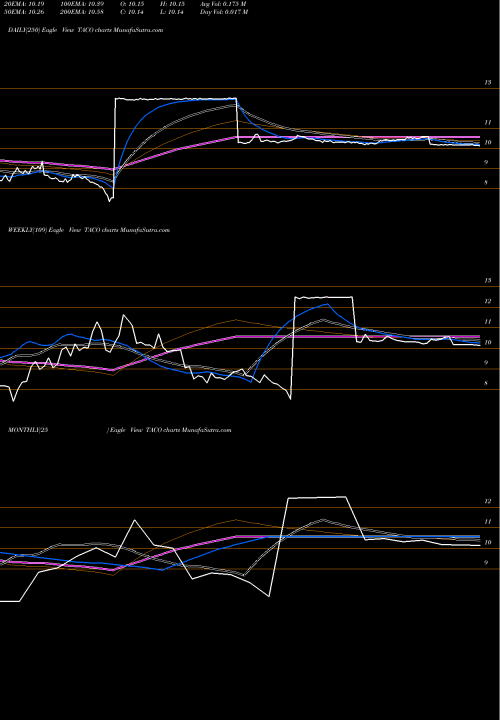Select the Day Vol: 0.017 M text
This screenshot has height=720, width=500.
click(224, 12)
